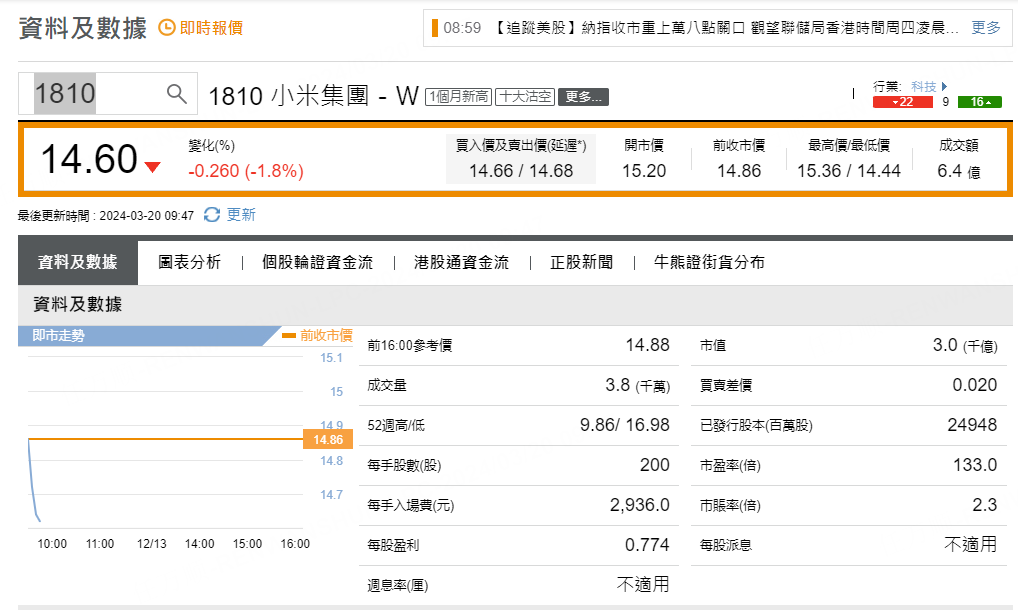Screen dimensions: 1018x610
Task: Click the 10:00 time axis label
Action: [52, 544]
